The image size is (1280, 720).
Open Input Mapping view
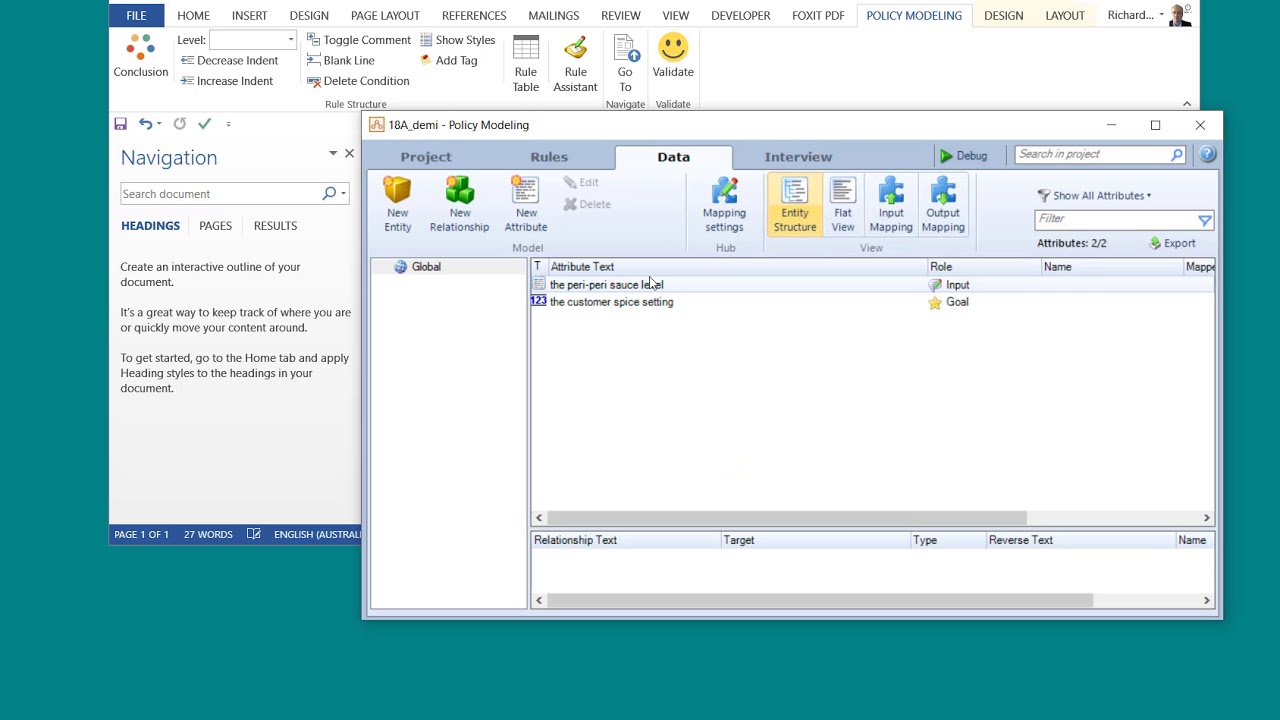click(891, 205)
